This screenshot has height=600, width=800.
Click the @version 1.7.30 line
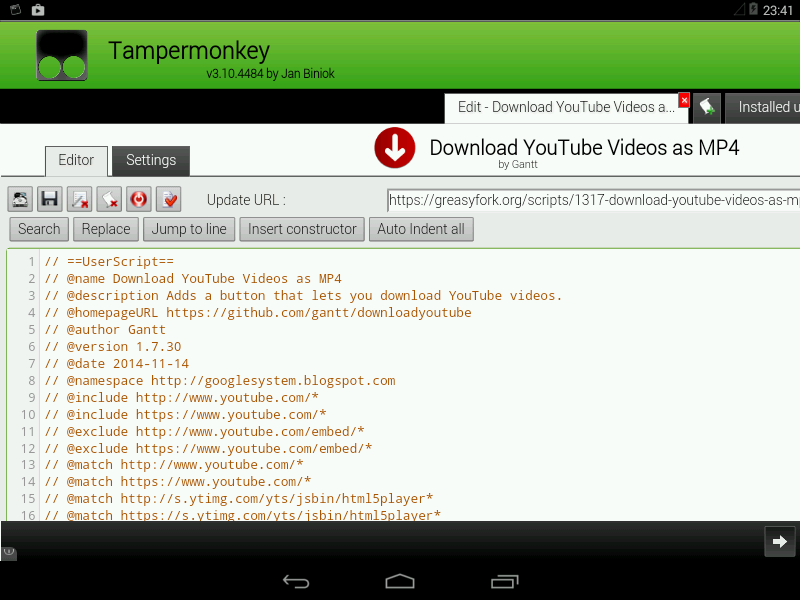click(113, 346)
